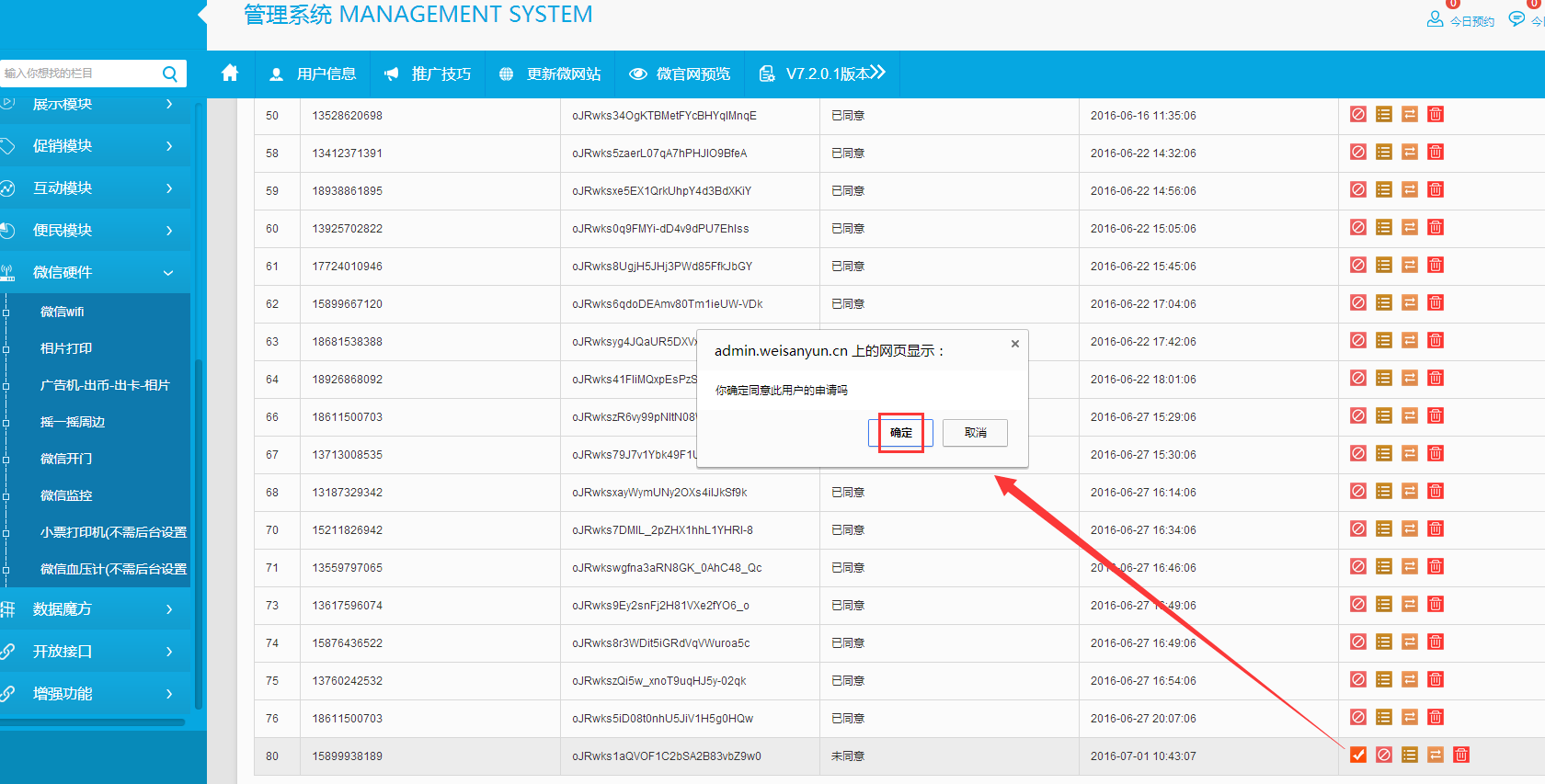Open 相片打印 in the sidebar

coord(66,348)
